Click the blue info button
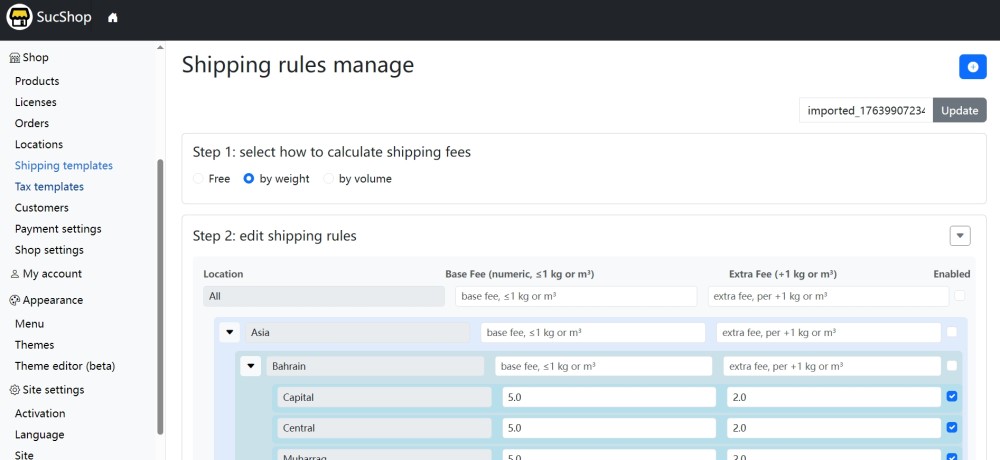 point(972,66)
